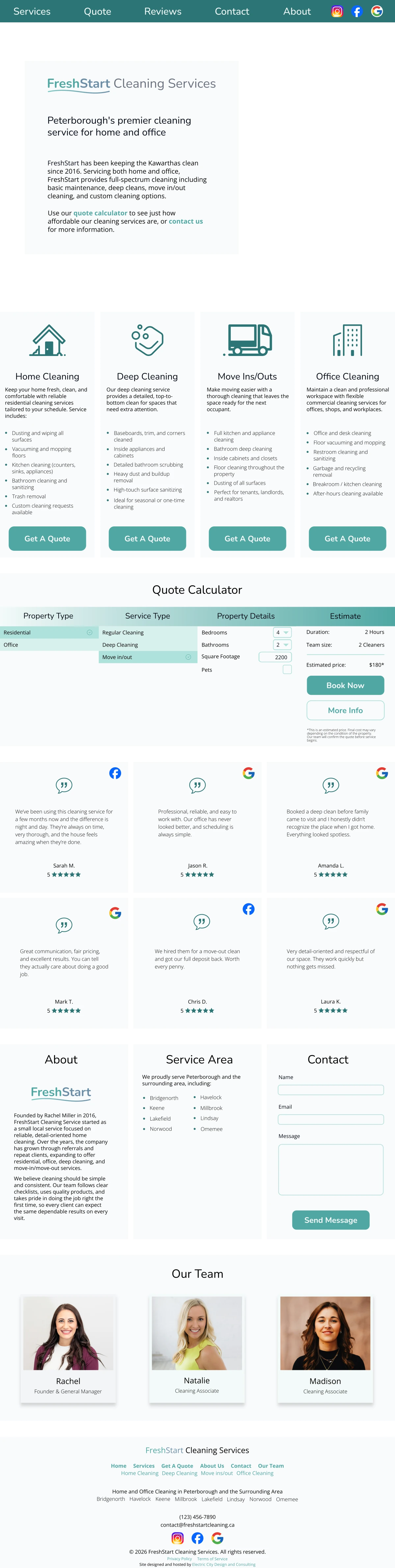Image resolution: width=395 pixels, height=1568 pixels.
Task: Follow the quote calculator link
Action: pyautogui.click(x=100, y=213)
